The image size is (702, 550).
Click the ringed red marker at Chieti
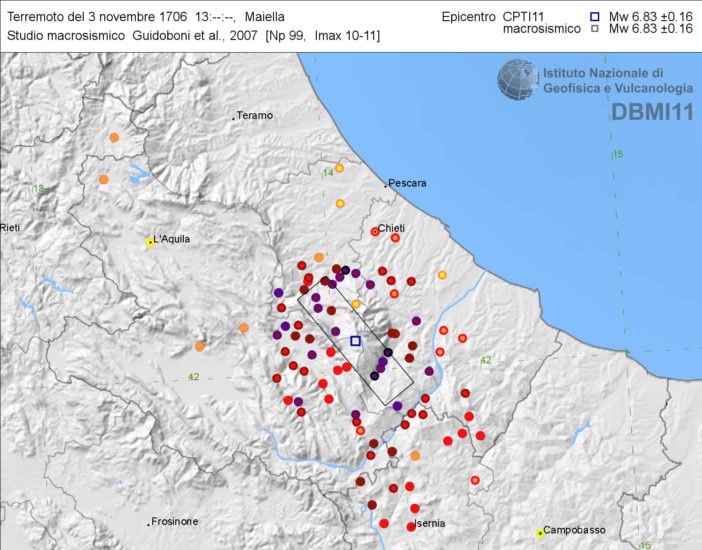(x=375, y=231)
